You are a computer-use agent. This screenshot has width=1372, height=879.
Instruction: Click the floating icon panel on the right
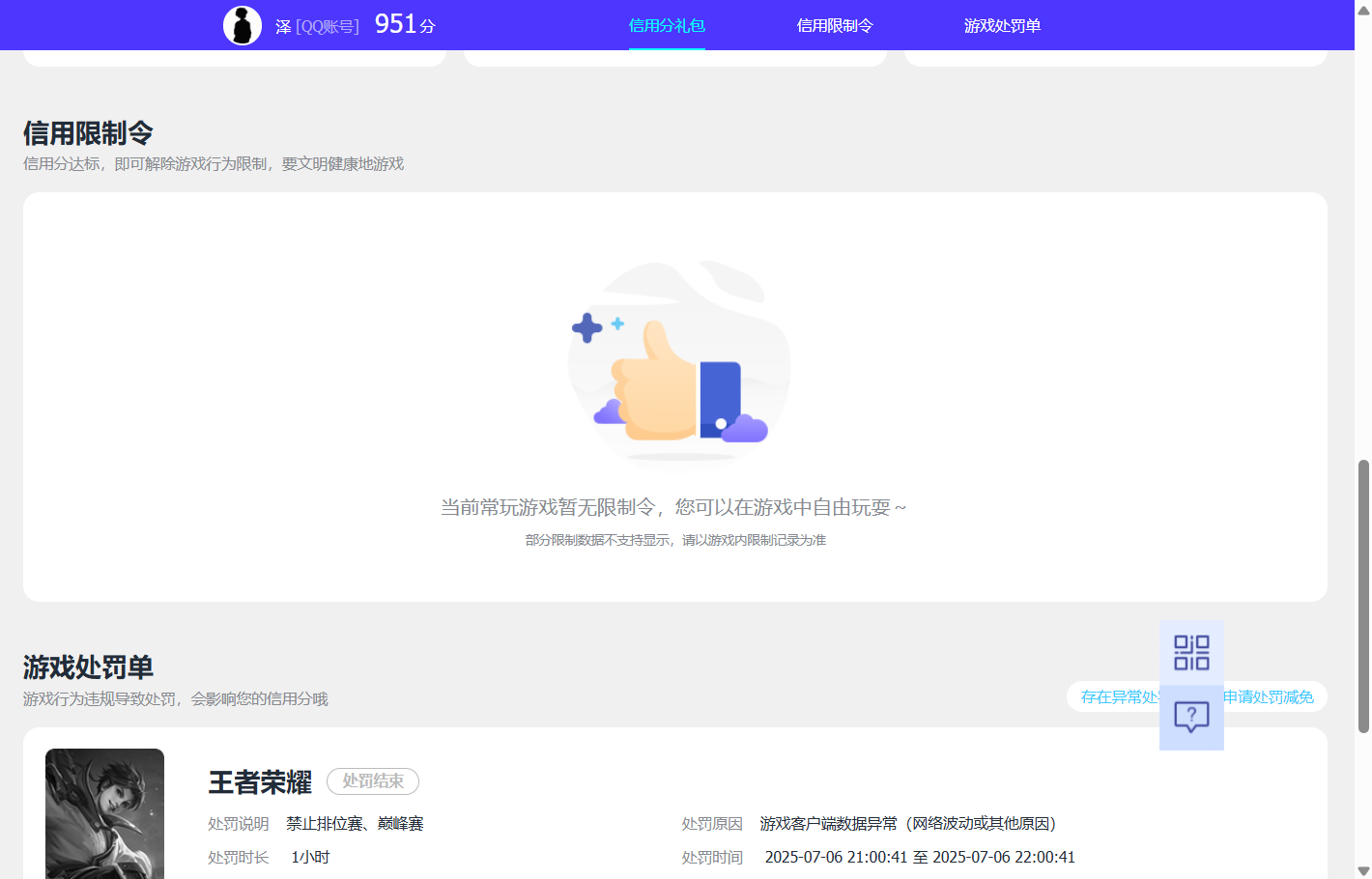[x=1191, y=684]
